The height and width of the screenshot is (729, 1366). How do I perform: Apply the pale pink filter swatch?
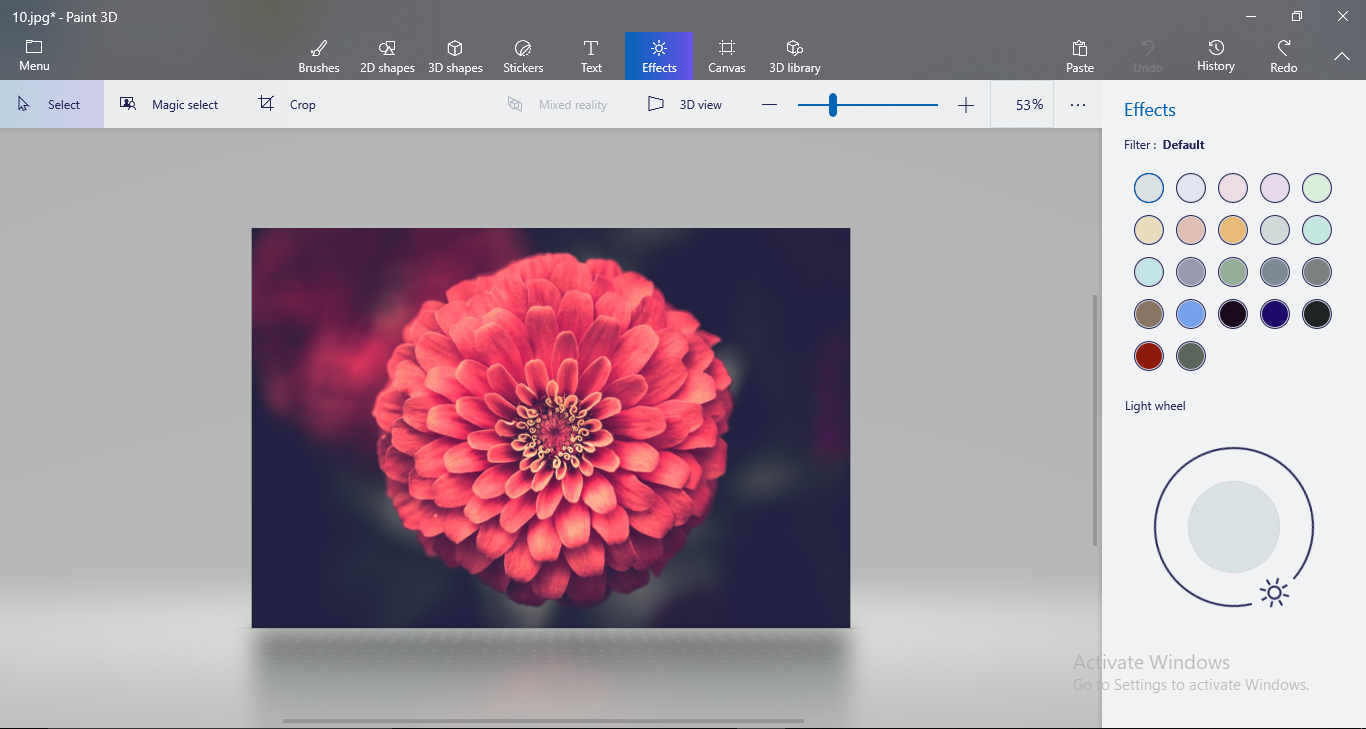(x=1233, y=188)
